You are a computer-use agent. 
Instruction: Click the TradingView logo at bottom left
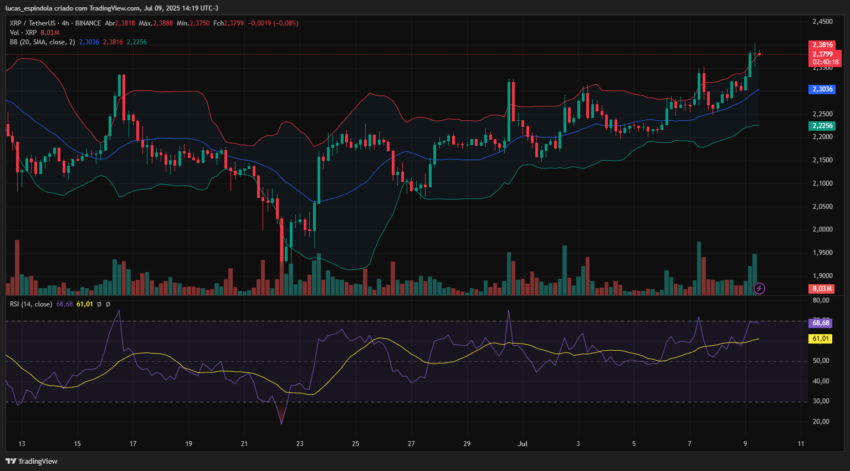[31, 461]
